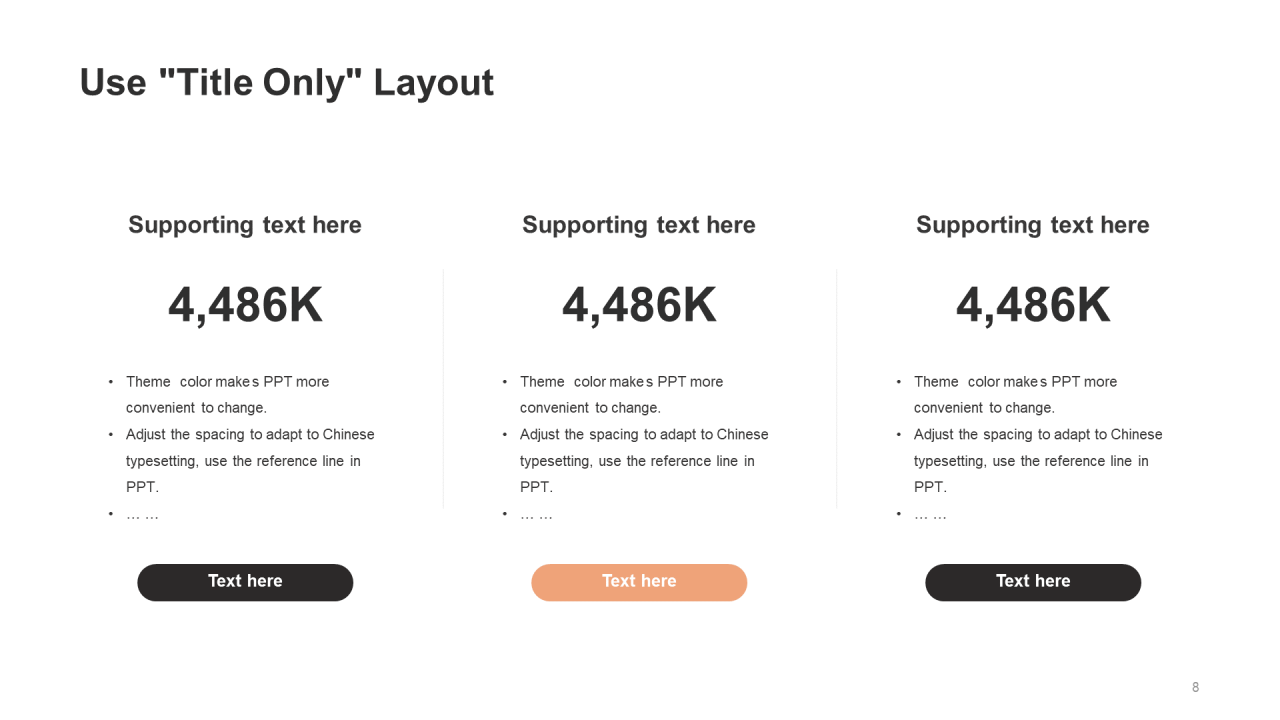Select the left 'Supporting text here' heading
Image resolution: width=1280 pixels, height=720 pixels.
(245, 225)
